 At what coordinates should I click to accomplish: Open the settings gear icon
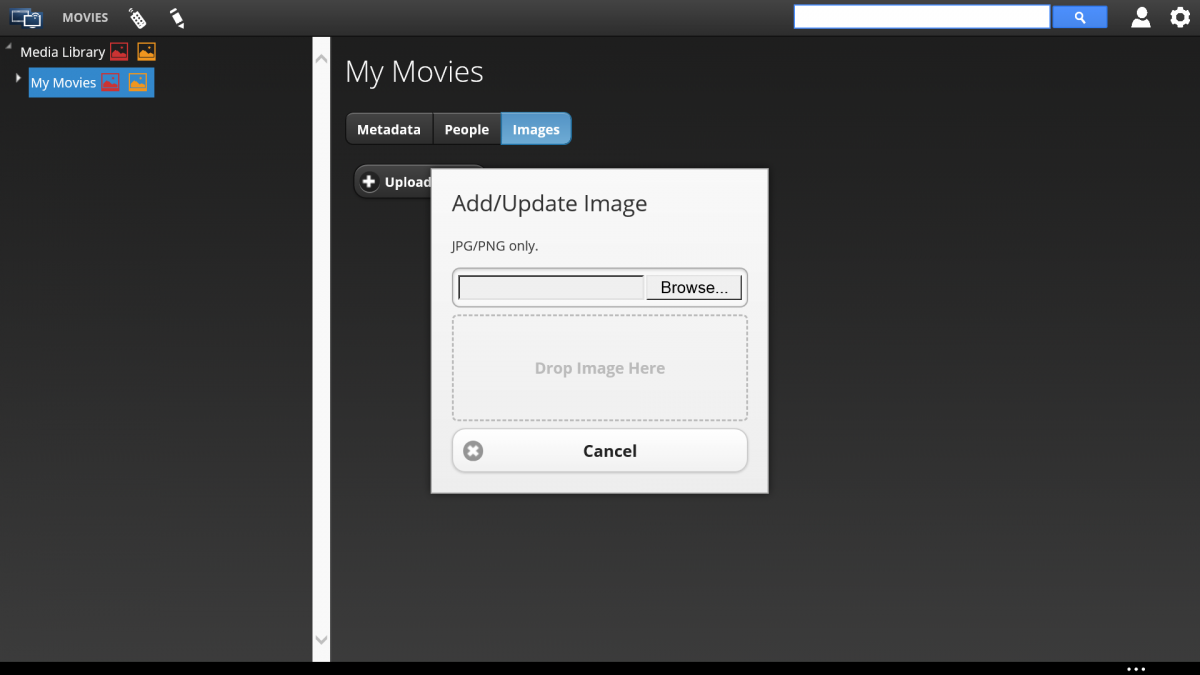point(1180,17)
